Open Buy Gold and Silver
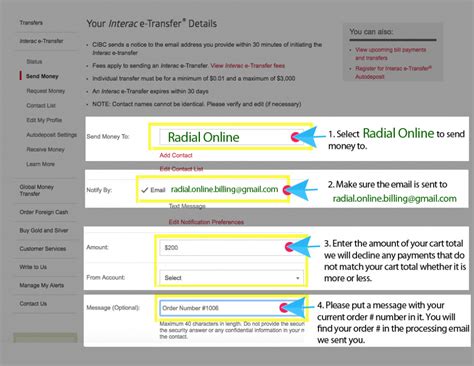Viewport: 474px width, 366px height. point(44,230)
